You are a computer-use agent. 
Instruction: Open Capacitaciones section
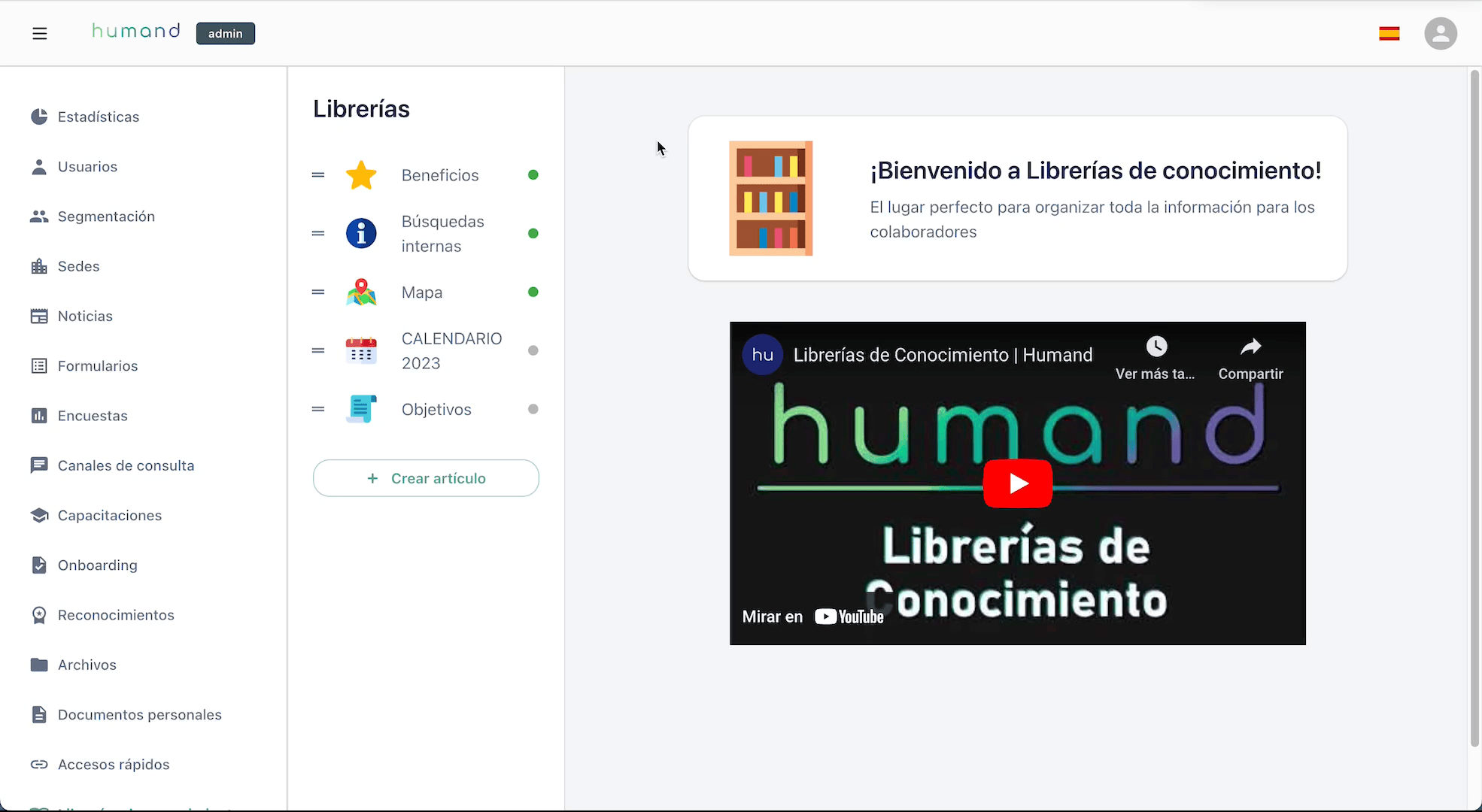click(x=110, y=515)
